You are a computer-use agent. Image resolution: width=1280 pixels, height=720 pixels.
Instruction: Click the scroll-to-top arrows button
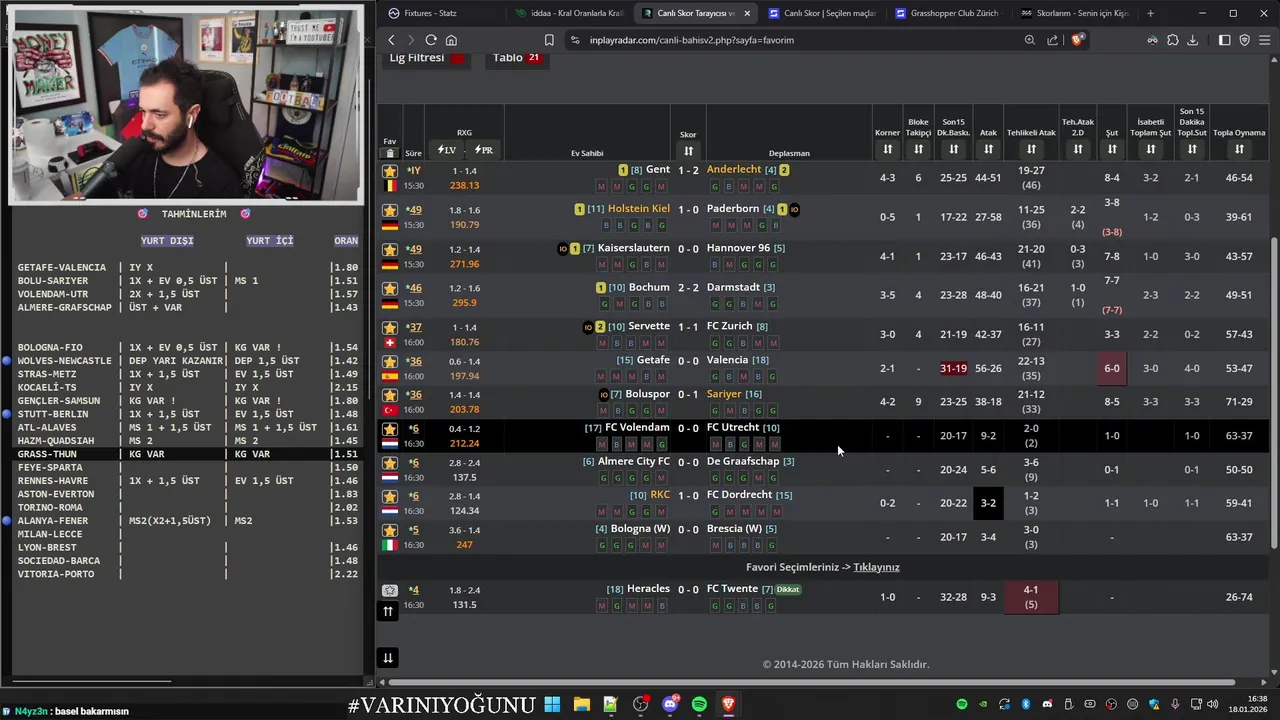point(388,611)
